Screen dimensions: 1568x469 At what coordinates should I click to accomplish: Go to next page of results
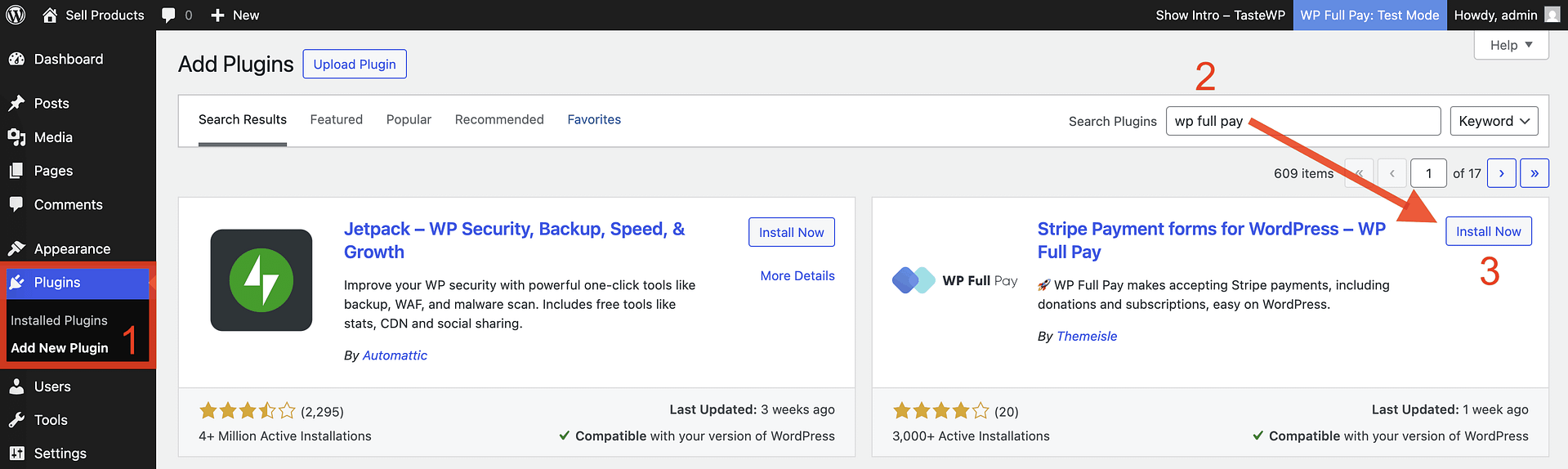pyautogui.click(x=1502, y=173)
